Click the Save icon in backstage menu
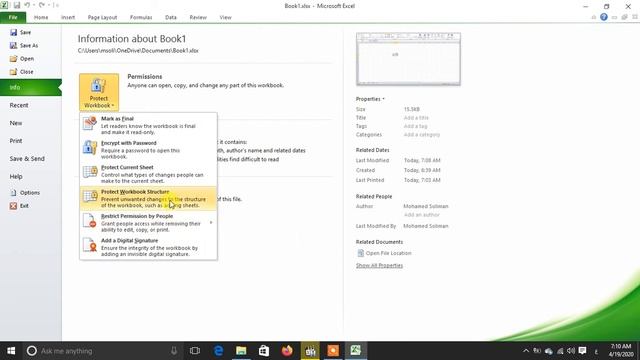This screenshot has height=360, width=640. [13, 32]
